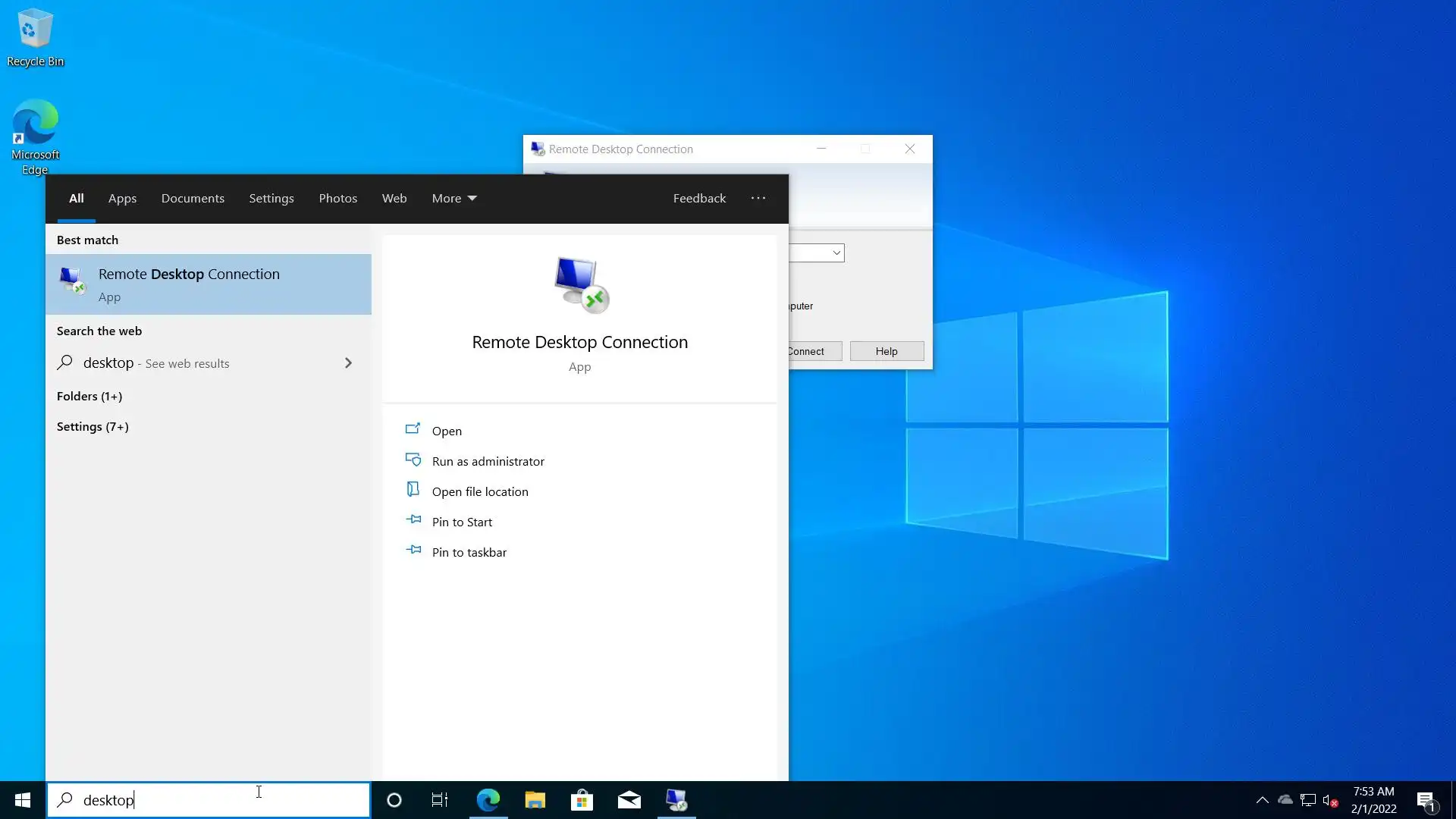Screen dimensions: 1456x819
Task: Expand the More filter dropdown
Action: coord(453,198)
